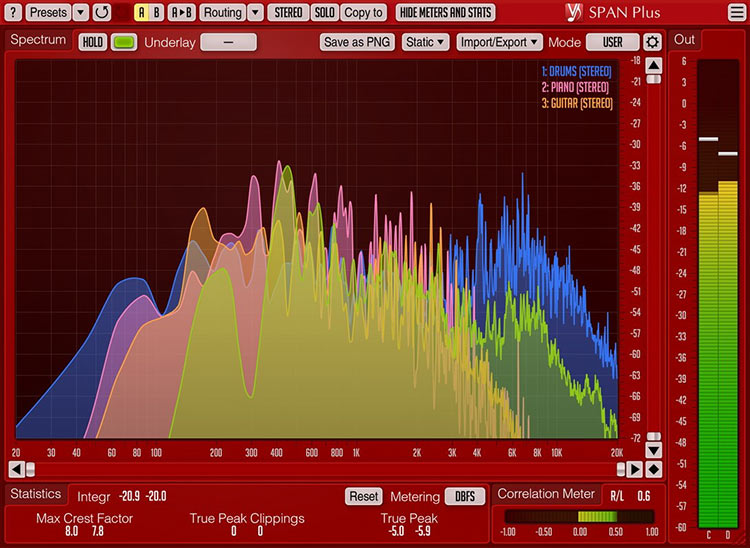The image size is (750, 548).
Task: Open the Import/Export dropdown
Action: coord(499,42)
